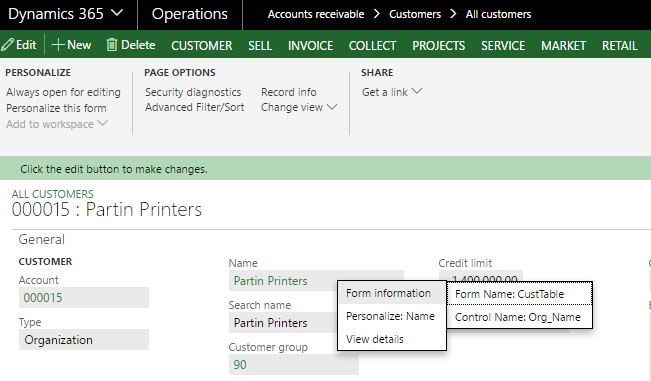Click the ALL CUSTOMERS link above title
The width and height of the screenshot is (651, 381).
pyautogui.click(x=53, y=194)
